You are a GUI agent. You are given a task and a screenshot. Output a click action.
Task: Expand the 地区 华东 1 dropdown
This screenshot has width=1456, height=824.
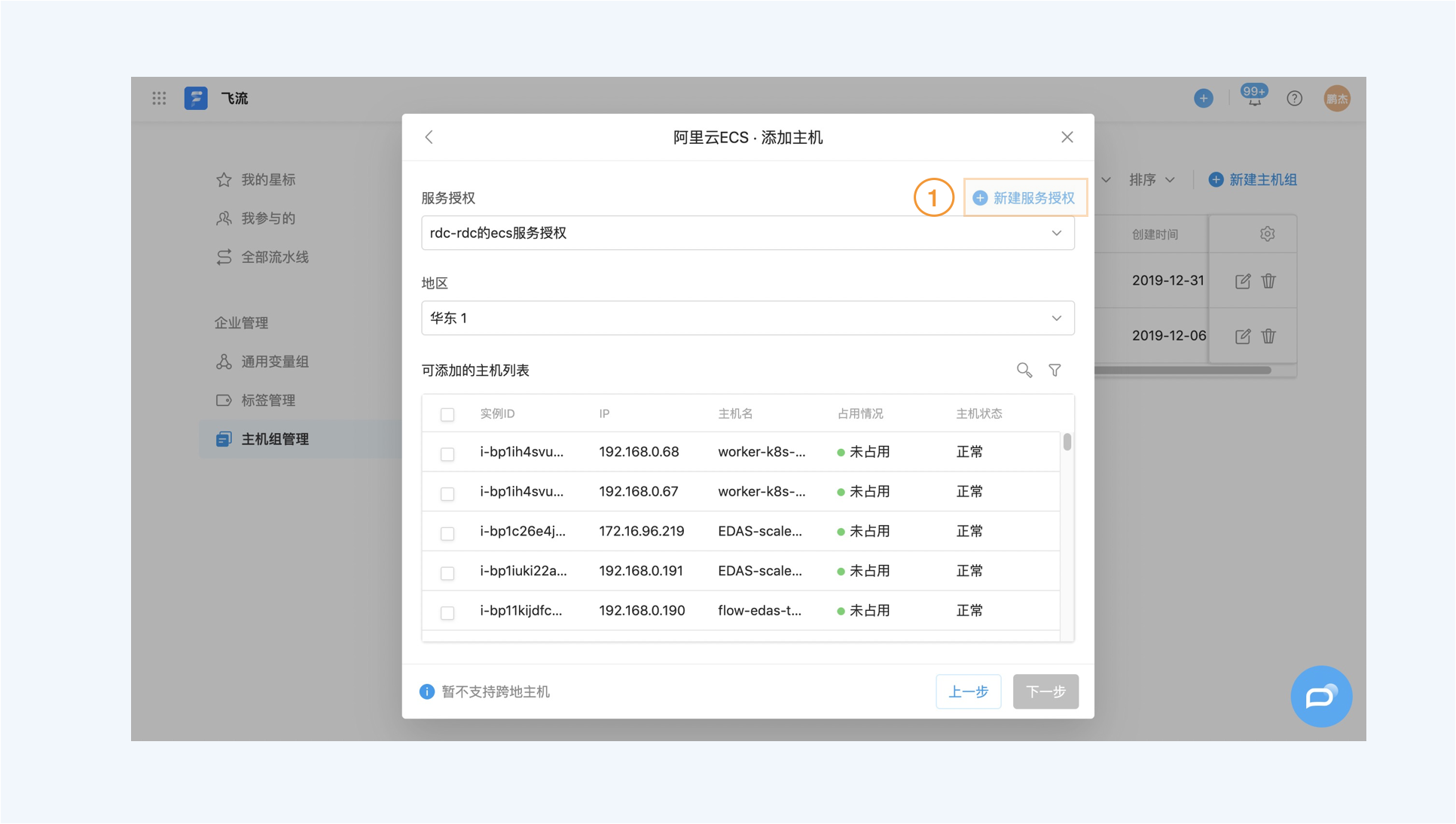(748, 318)
